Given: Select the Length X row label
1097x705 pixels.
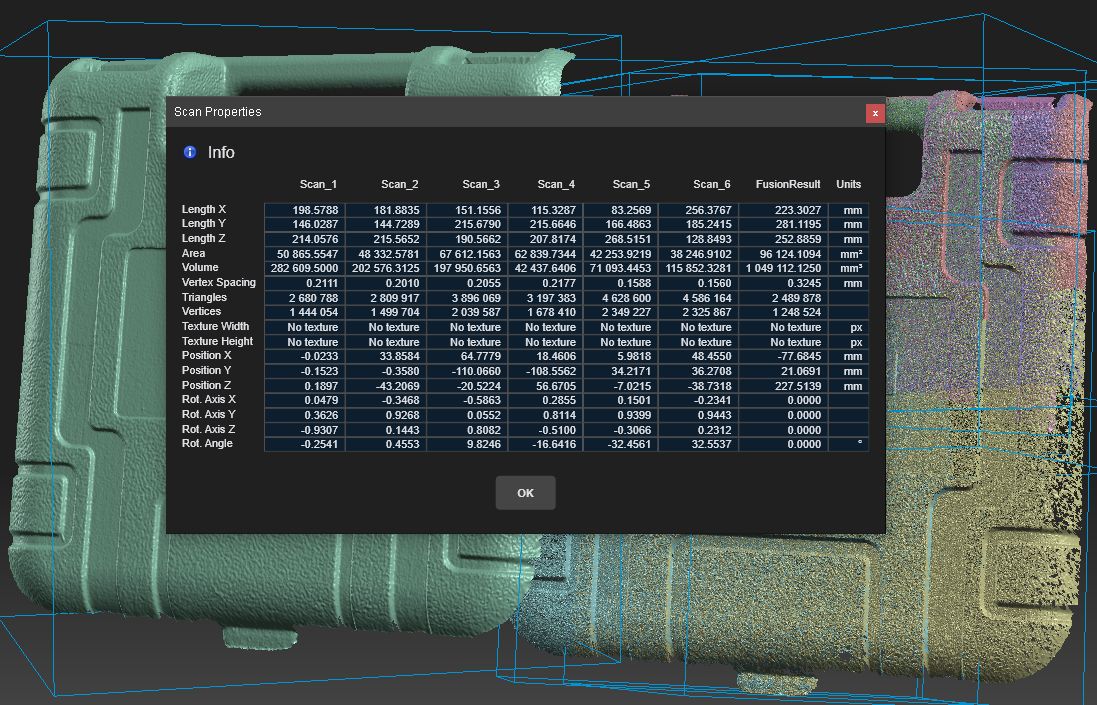Looking at the screenshot, I should (204, 209).
